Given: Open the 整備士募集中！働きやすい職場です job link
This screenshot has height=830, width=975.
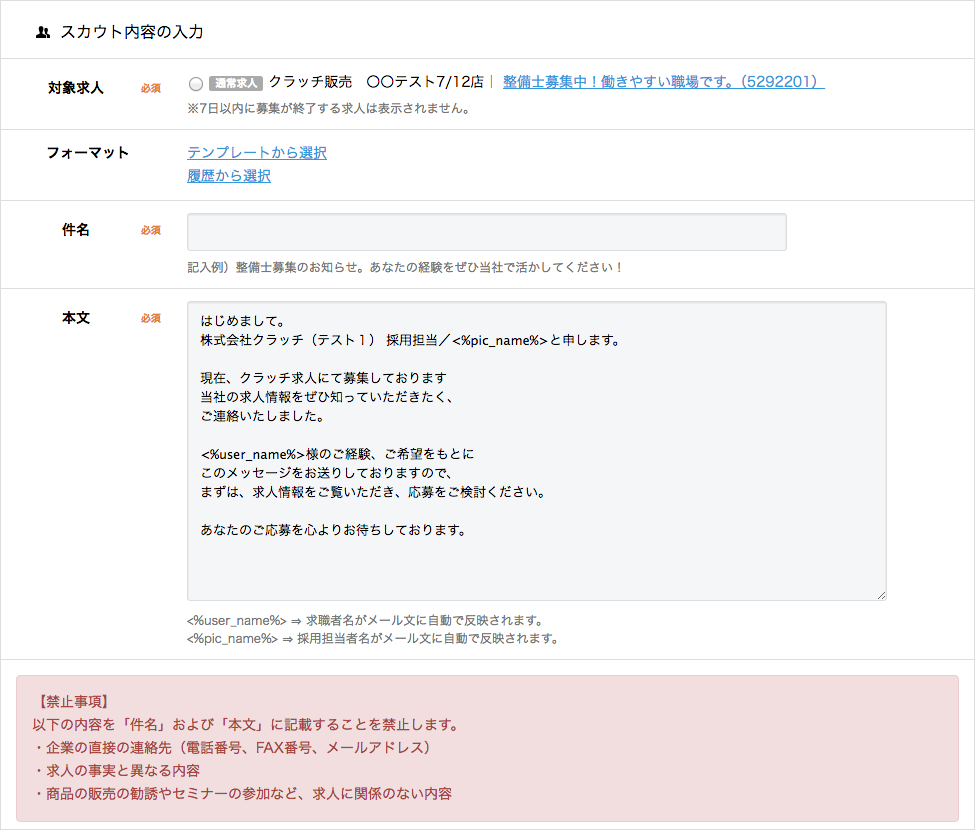Looking at the screenshot, I should tap(663, 82).
